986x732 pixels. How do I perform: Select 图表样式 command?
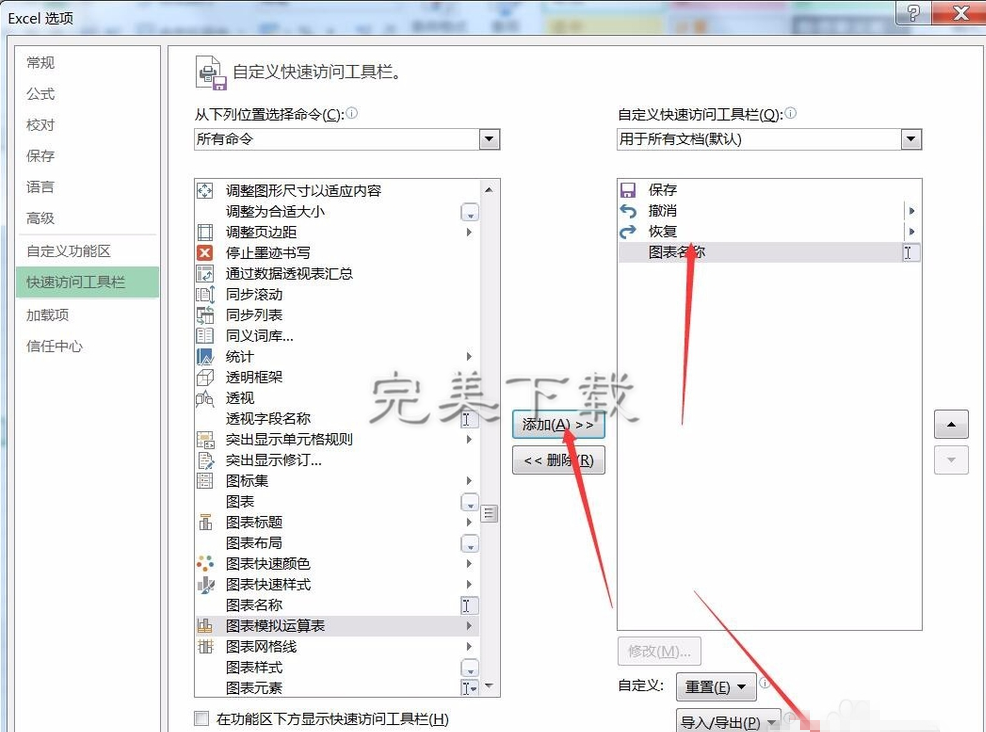click(x=338, y=667)
